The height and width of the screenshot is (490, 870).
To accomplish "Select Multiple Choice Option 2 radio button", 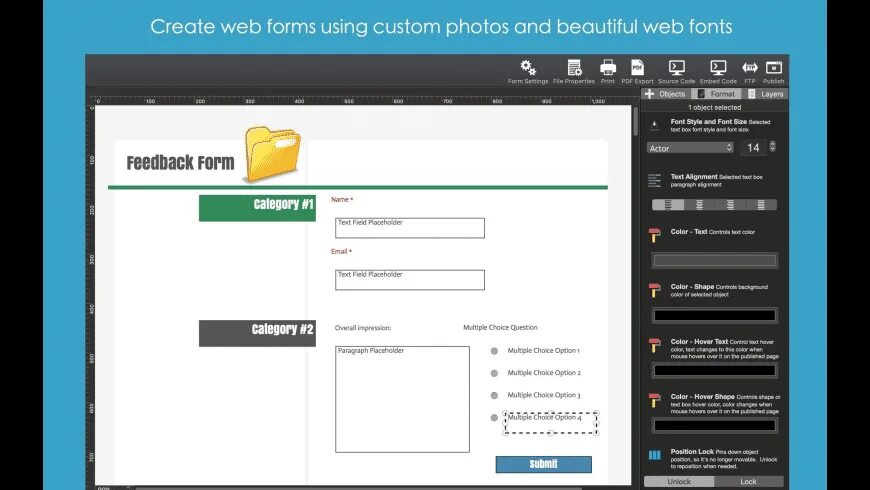I will pos(494,373).
